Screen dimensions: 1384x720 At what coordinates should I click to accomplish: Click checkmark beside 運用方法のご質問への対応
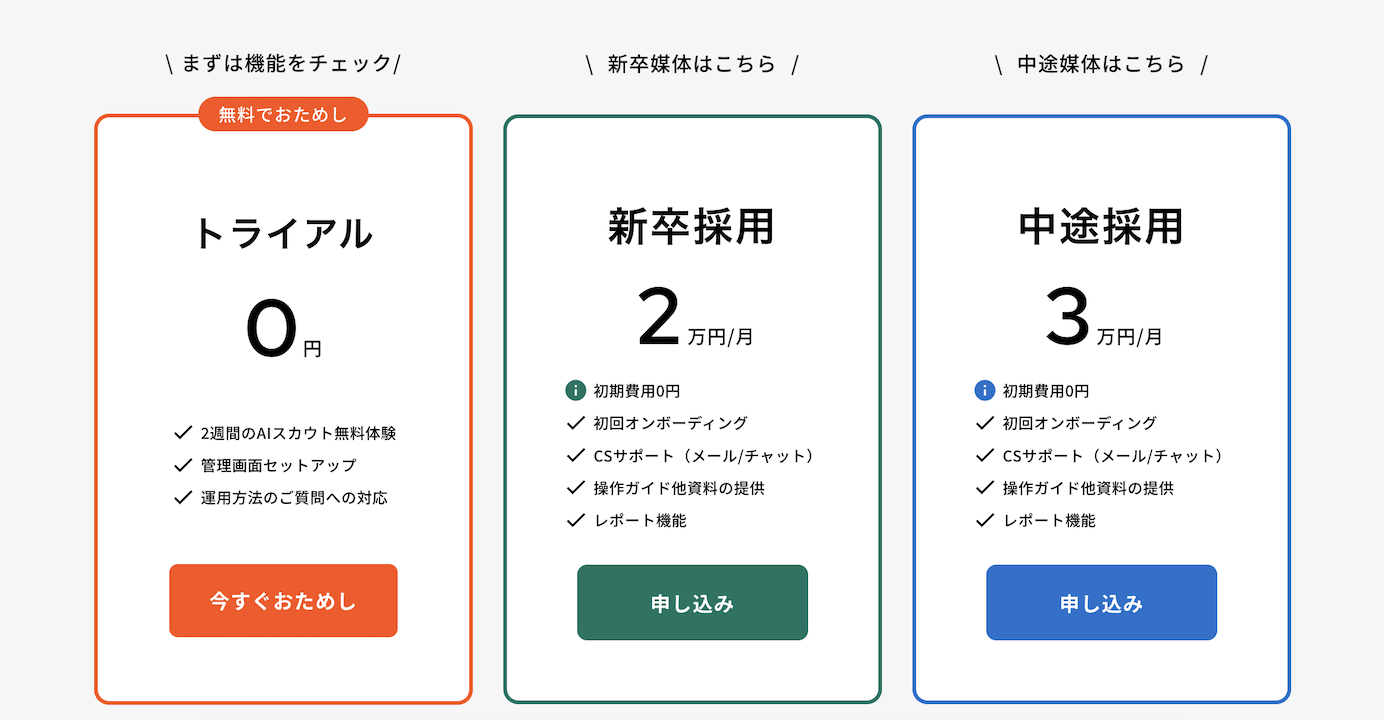click(x=183, y=497)
